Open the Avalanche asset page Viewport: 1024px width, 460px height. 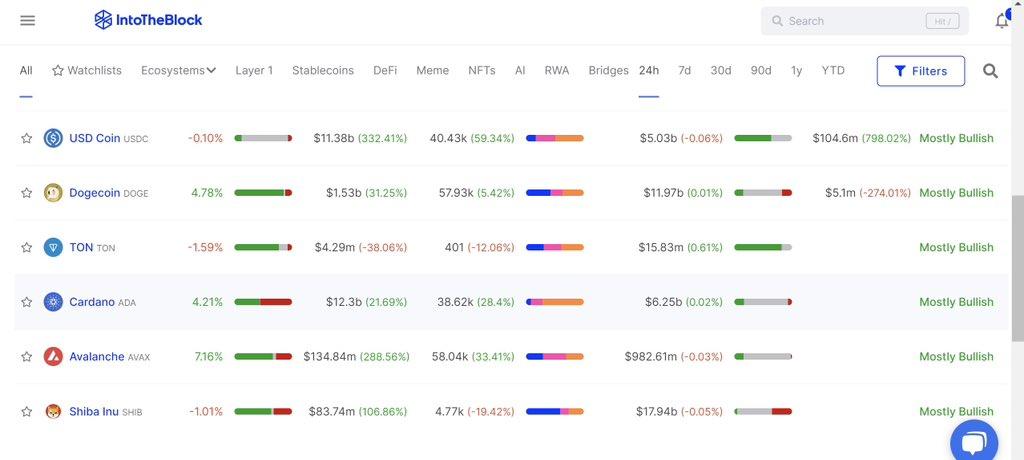(97, 357)
